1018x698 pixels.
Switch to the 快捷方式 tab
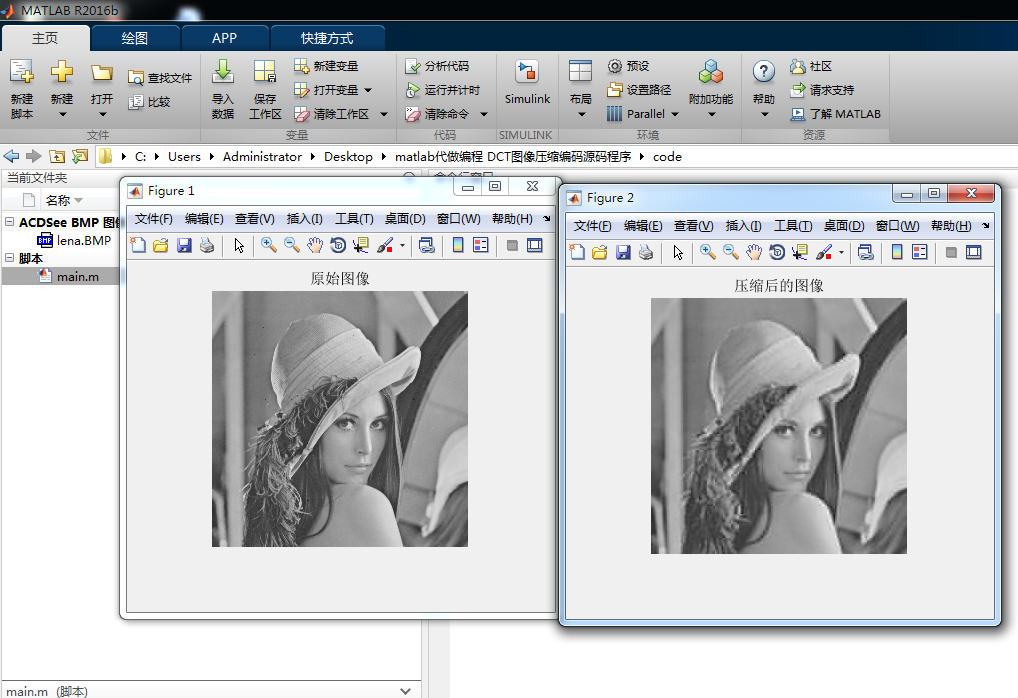click(327, 38)
